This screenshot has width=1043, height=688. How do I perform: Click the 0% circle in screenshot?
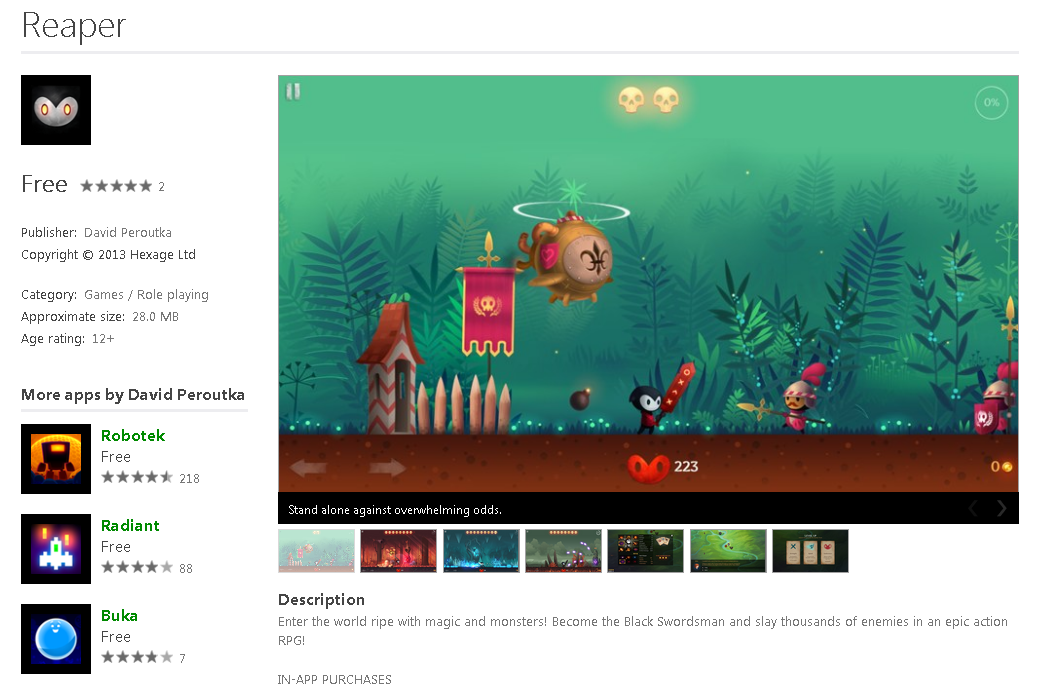(x=992, y=102)
